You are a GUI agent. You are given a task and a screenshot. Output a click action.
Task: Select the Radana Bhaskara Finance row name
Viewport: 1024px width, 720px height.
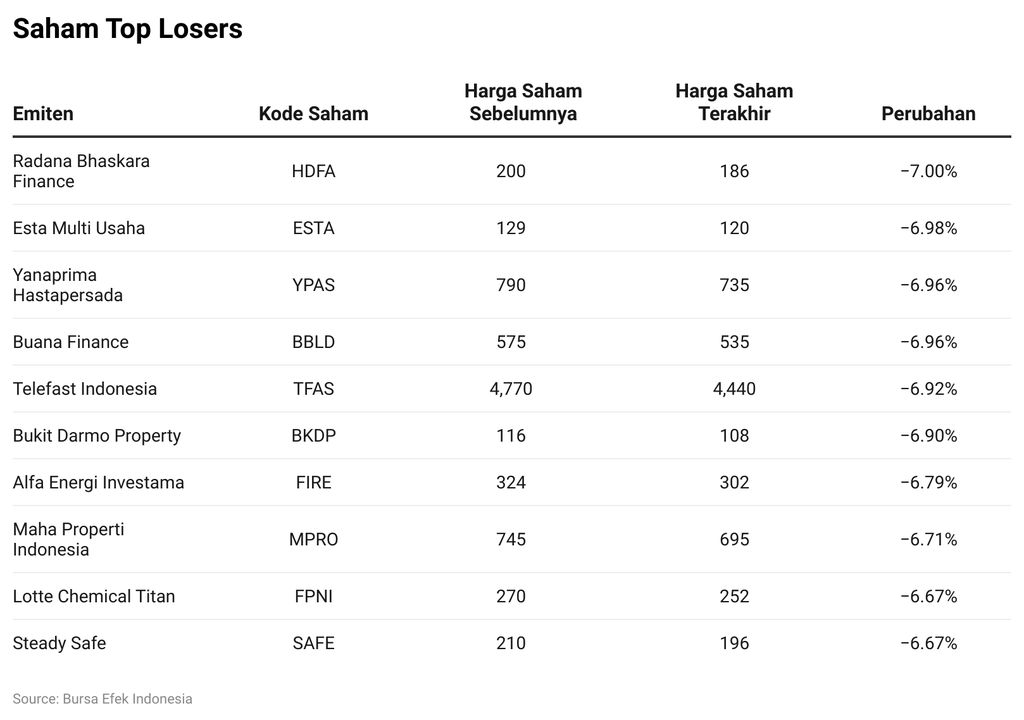[81, 171]
